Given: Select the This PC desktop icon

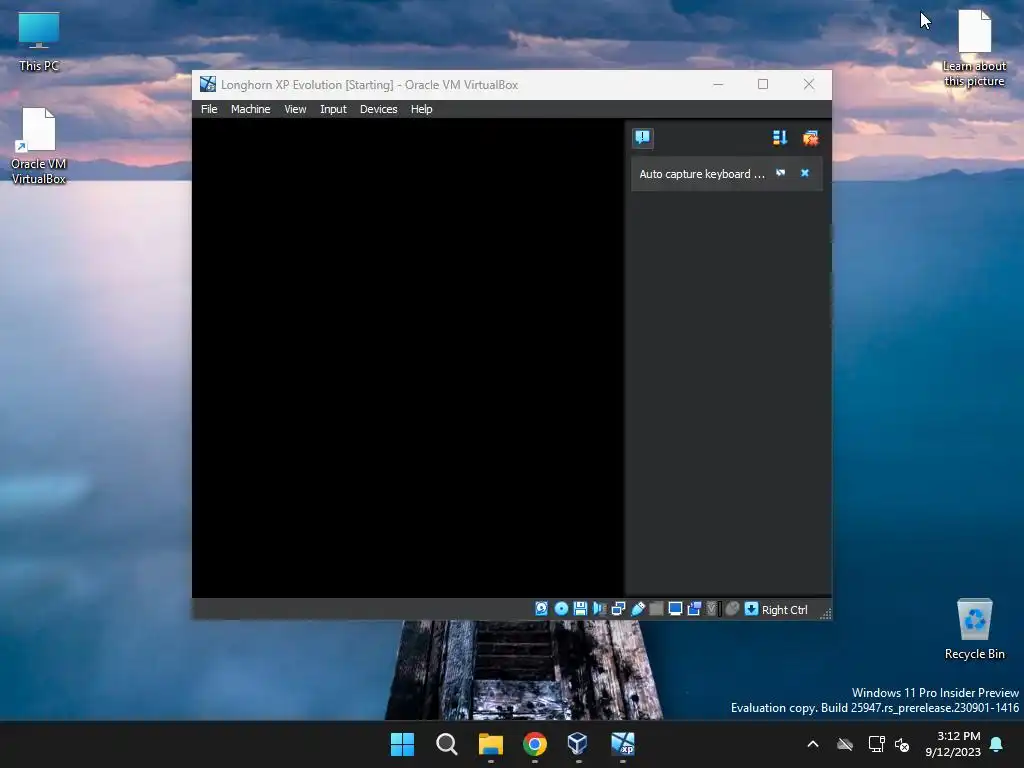Looking at the screenshot, I should coord(39,41).
